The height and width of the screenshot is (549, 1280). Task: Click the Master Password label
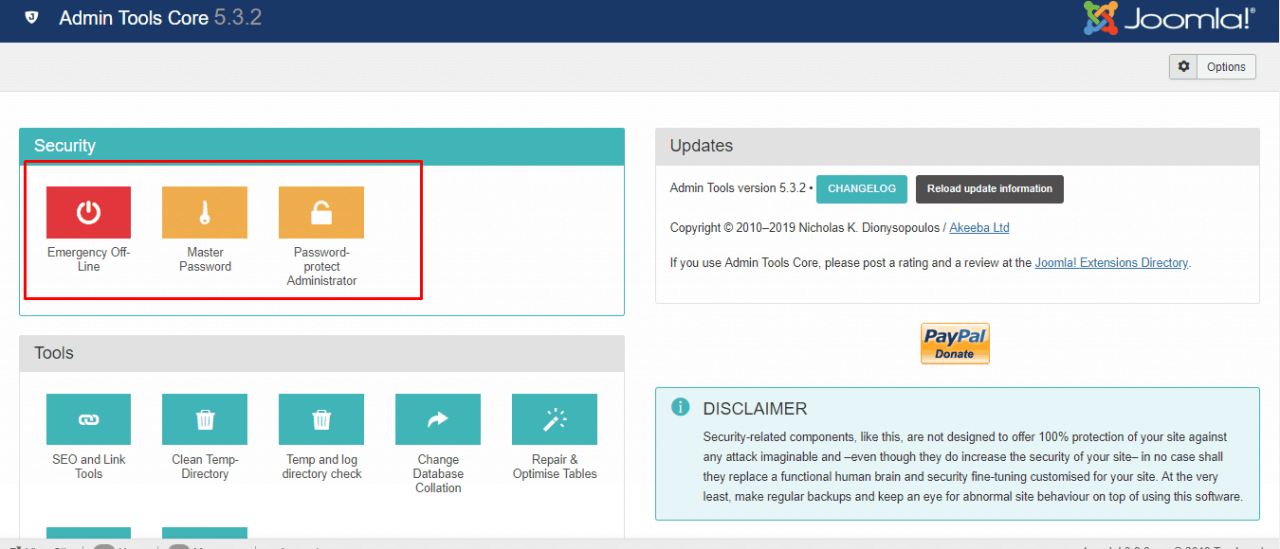point(205,260)
